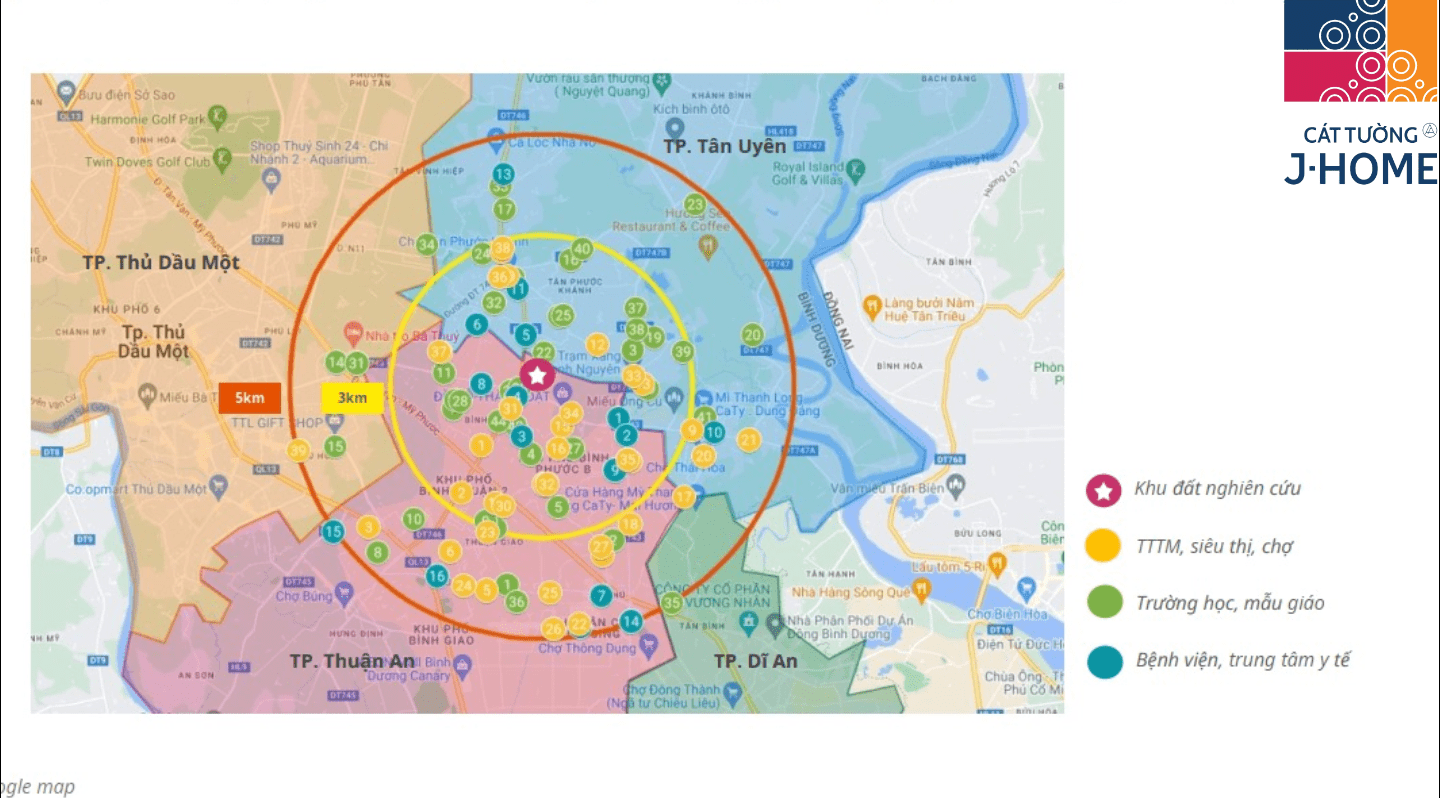Select green school marker number 11
This screenshot has height=798, width=1440.
coord(443,373)
